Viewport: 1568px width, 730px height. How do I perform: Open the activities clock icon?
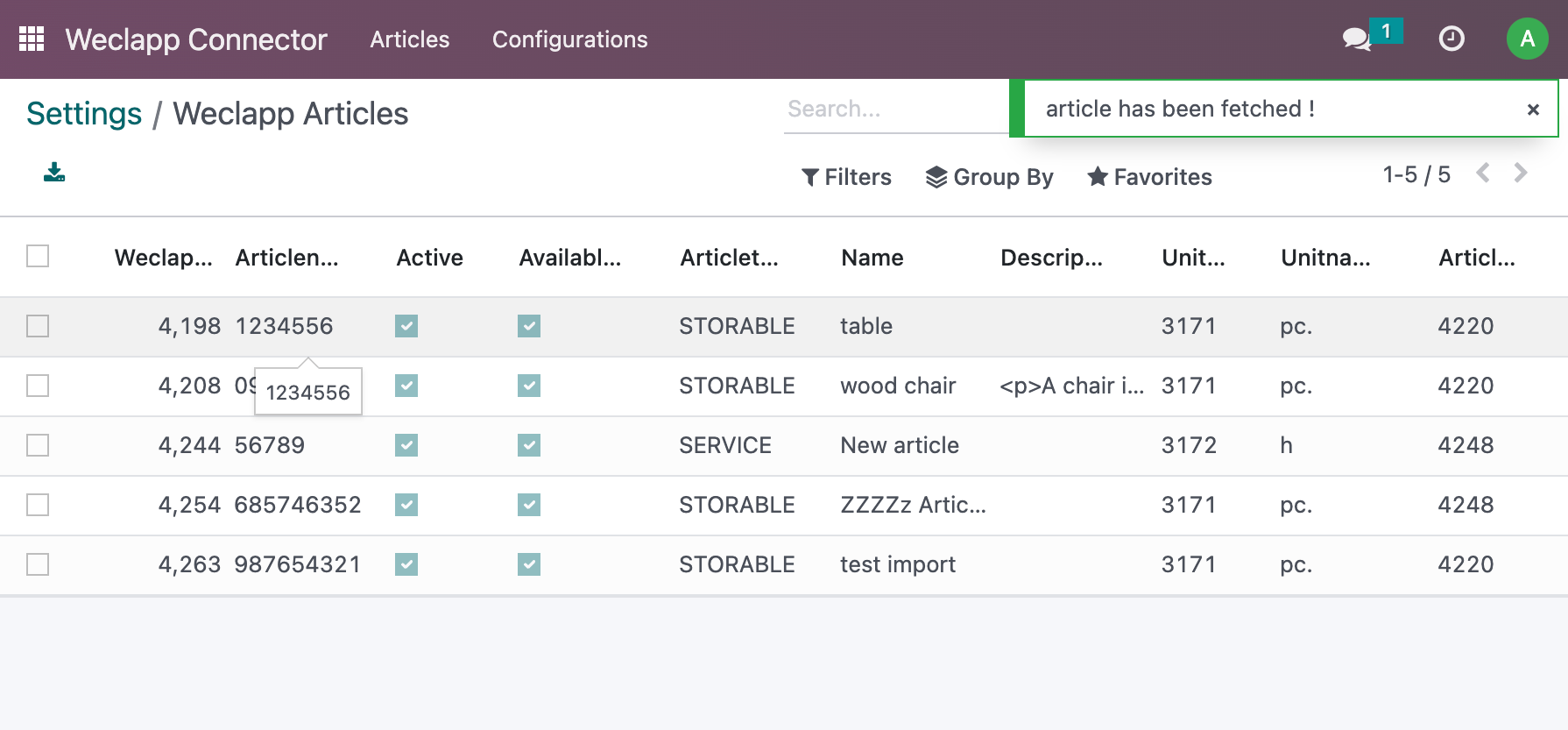pyautogui.click(x=1451, y=39)
